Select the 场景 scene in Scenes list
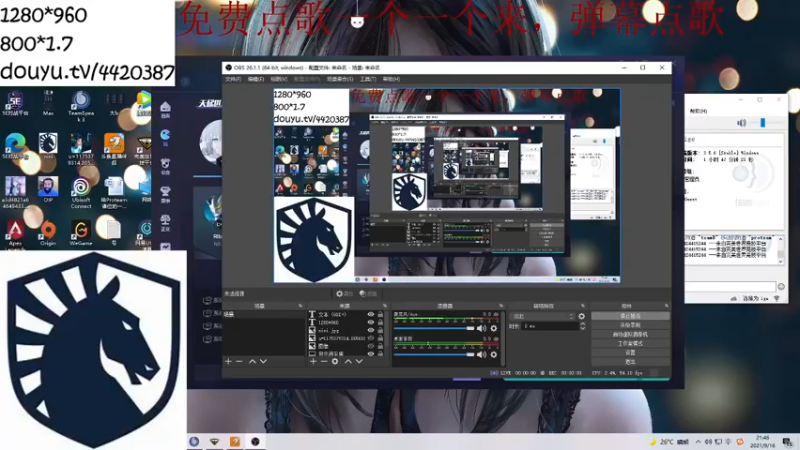800x450 pixels. click(264, 314)
